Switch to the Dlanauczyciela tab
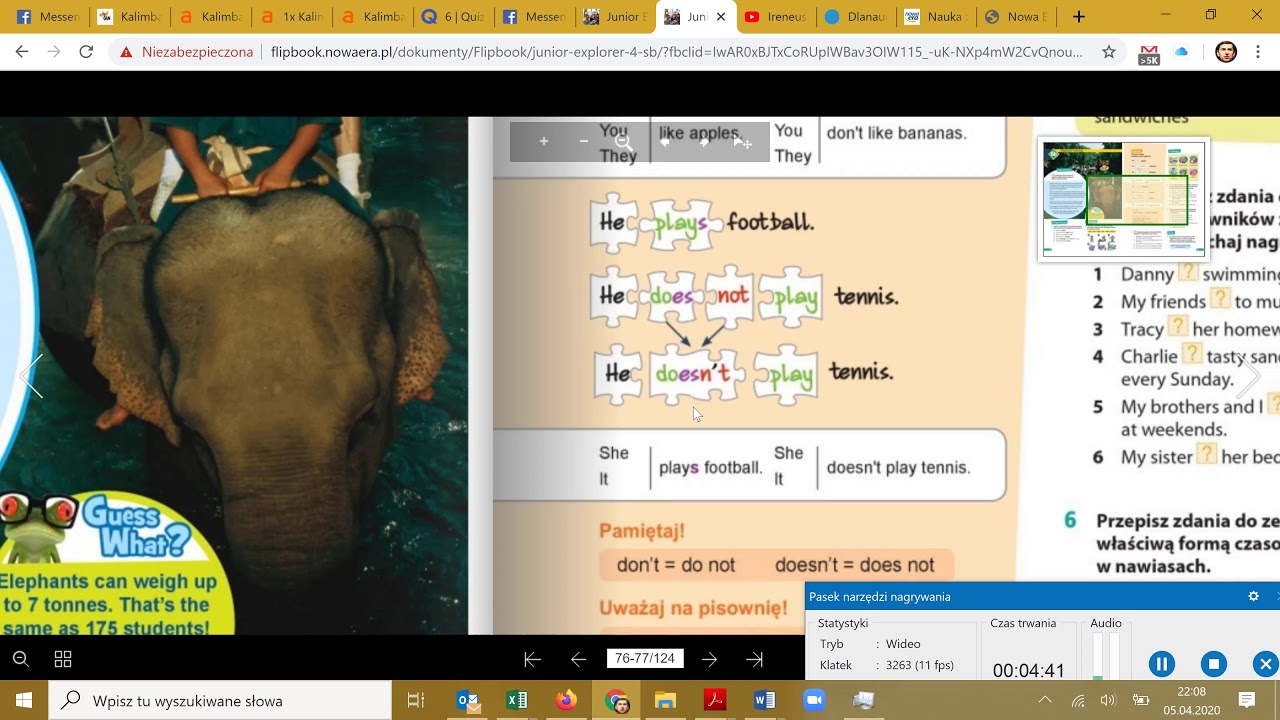The image size is (1280, 720). (857, 17)
